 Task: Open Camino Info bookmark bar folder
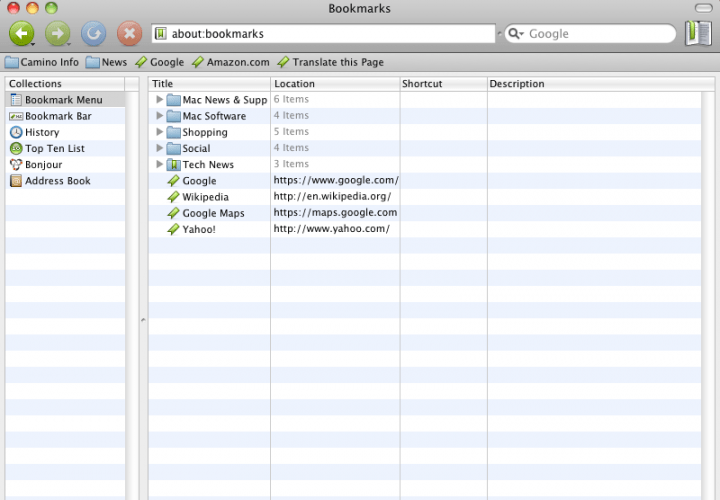click(42, 62)
